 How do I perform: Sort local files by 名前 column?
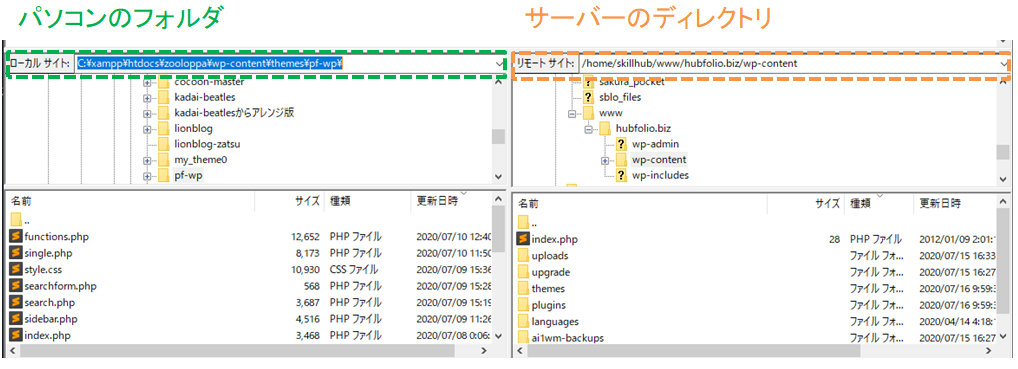pyautogui.click(x=130, y=201)
